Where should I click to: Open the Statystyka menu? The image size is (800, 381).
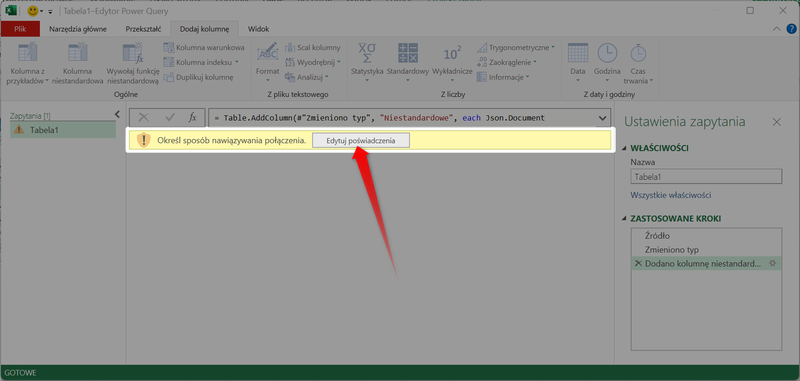coord(367,62)
